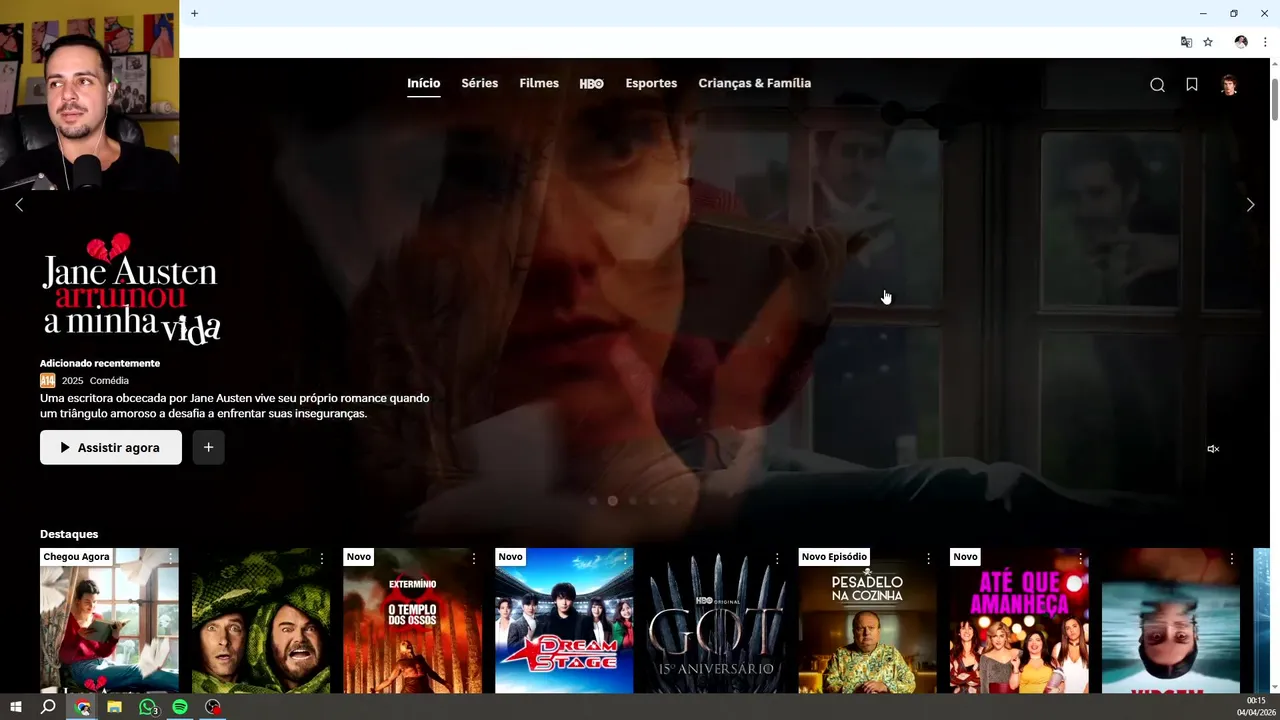1280x720 pixels.
Task: Open options on the upside-down face card
Action: pyautogui.click(x=1232, y=558)
